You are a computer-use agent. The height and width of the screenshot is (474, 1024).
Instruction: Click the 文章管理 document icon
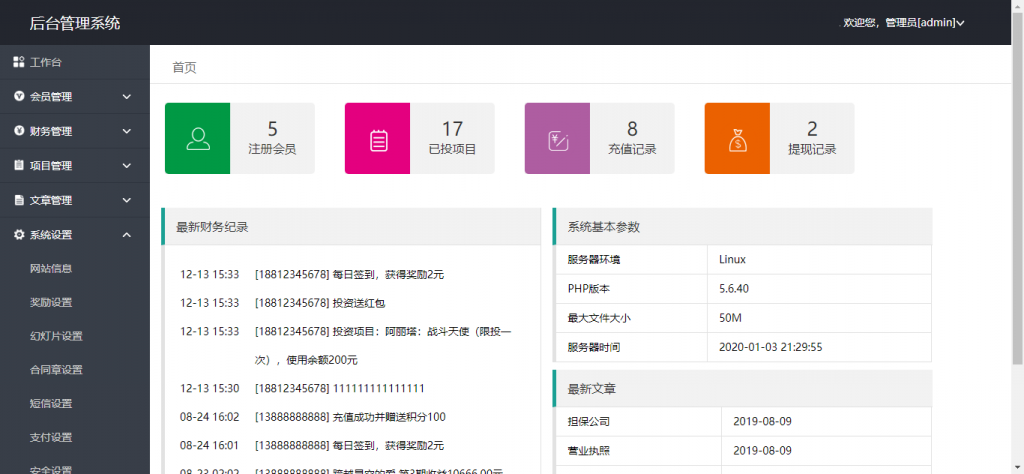pos(19,200)
